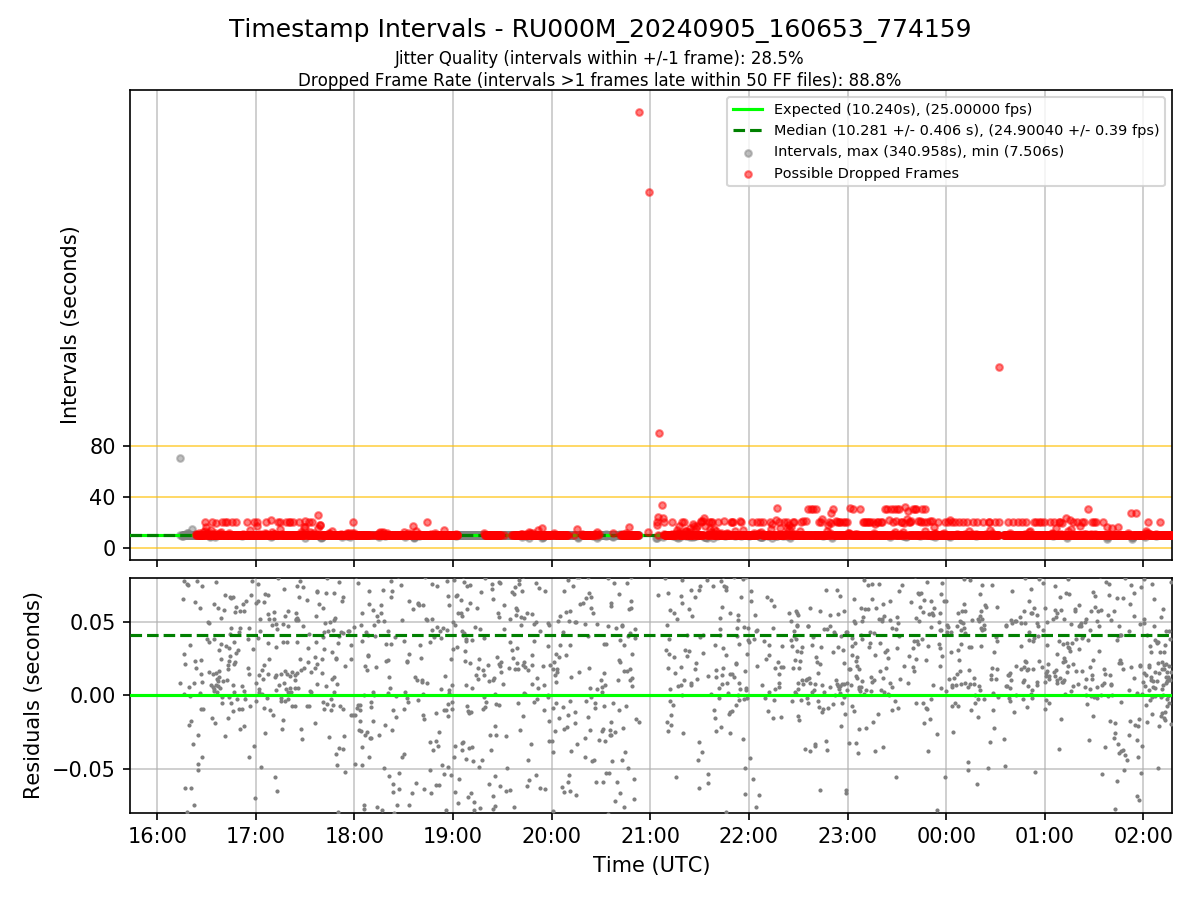Click the isolated red outlier point after 00:00
Image resolution: width=1200 pixels, height=900 pixels.
click(999, 367)
